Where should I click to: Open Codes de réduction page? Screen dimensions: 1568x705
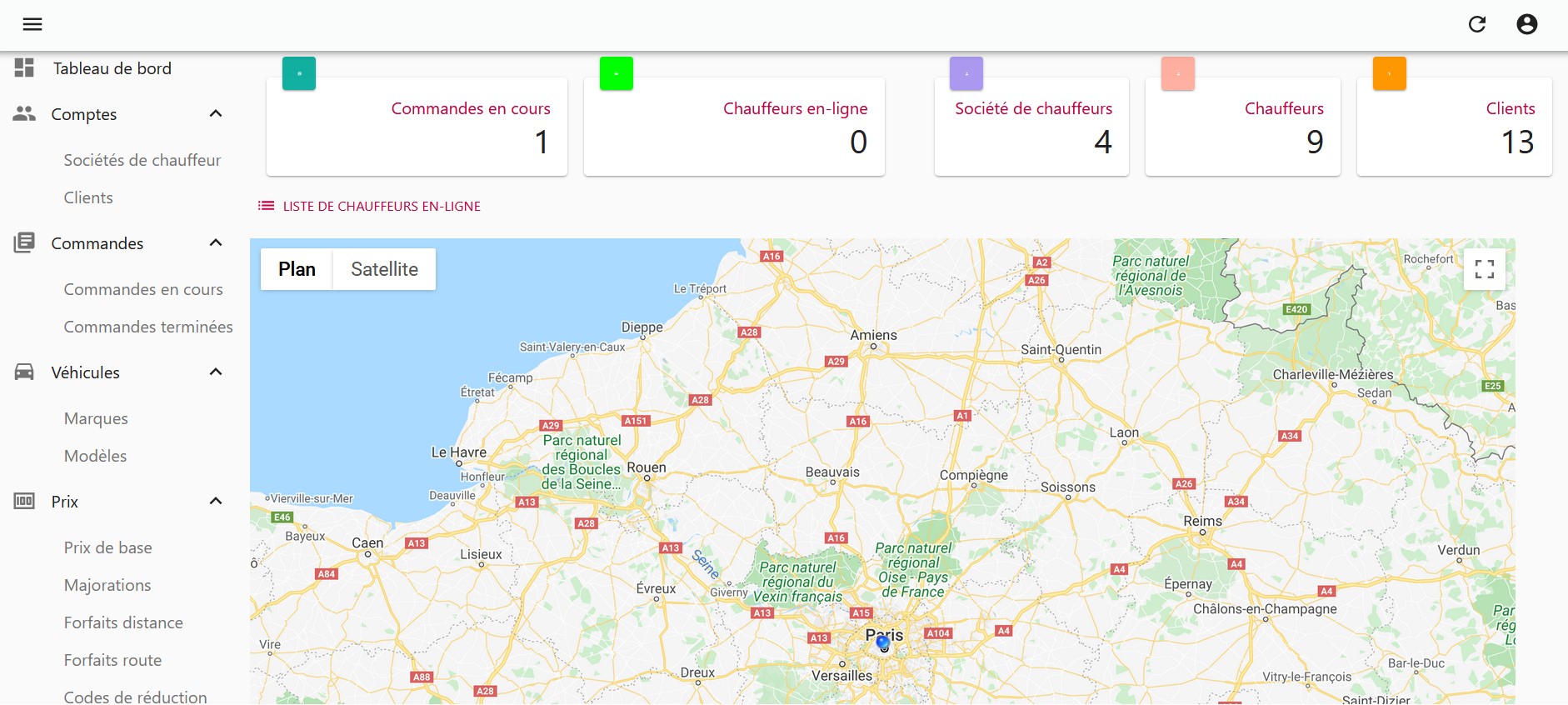[x=135, y=697]
